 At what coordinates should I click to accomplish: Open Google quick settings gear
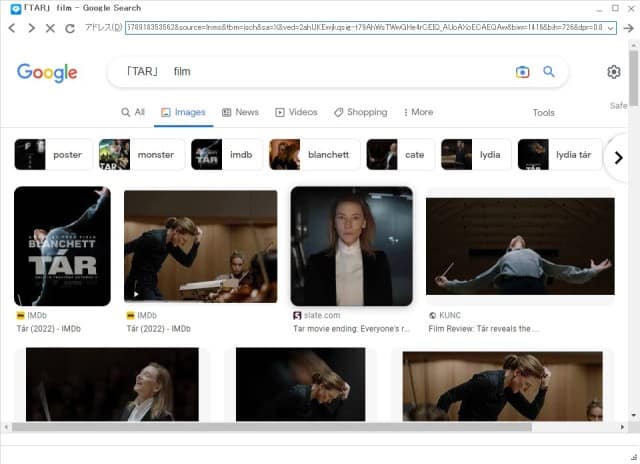pos(613,72)
